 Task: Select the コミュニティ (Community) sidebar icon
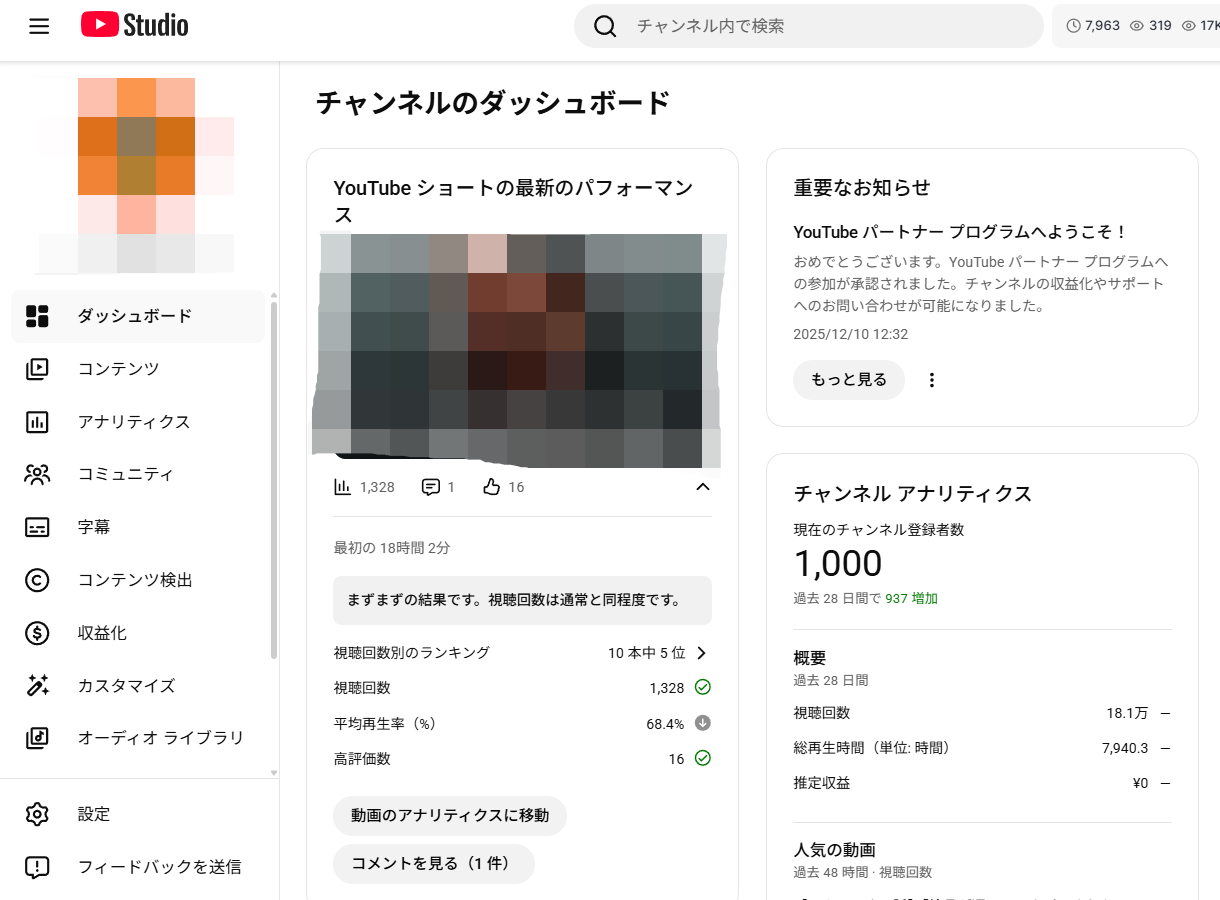click(37, 474)
